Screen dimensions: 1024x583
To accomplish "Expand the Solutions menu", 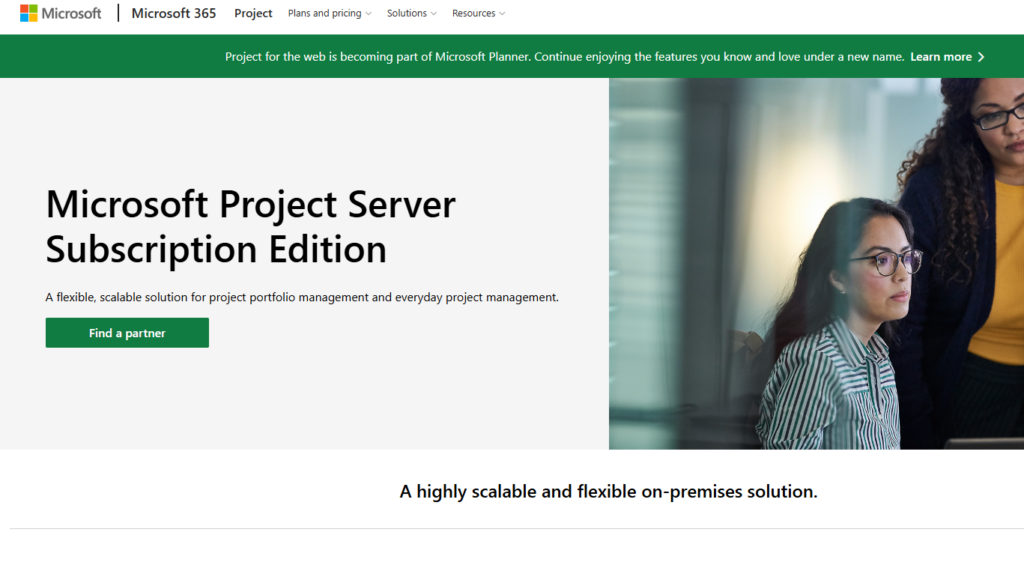I will pos(411,13).
